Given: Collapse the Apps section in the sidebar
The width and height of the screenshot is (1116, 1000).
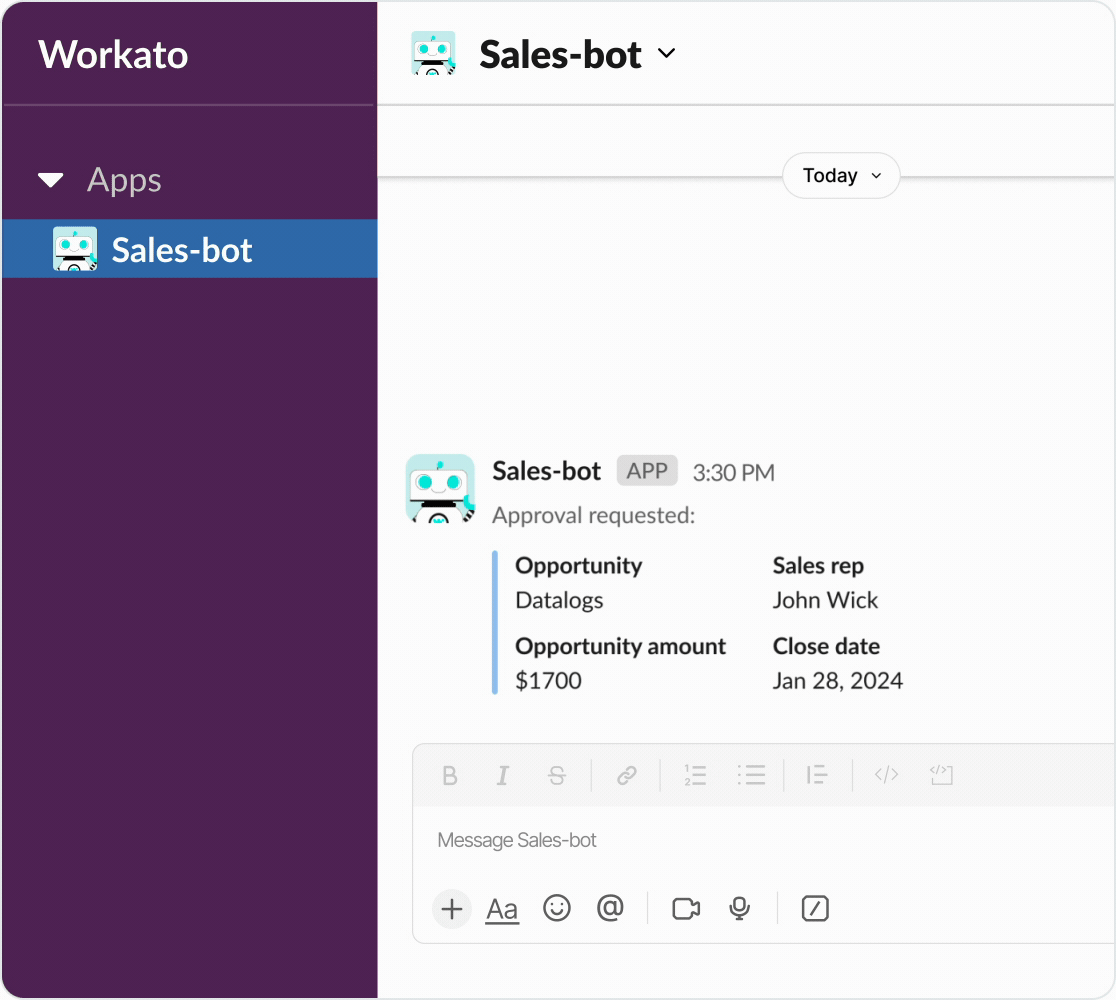Looking at the screenshot, I should [49, 180].
